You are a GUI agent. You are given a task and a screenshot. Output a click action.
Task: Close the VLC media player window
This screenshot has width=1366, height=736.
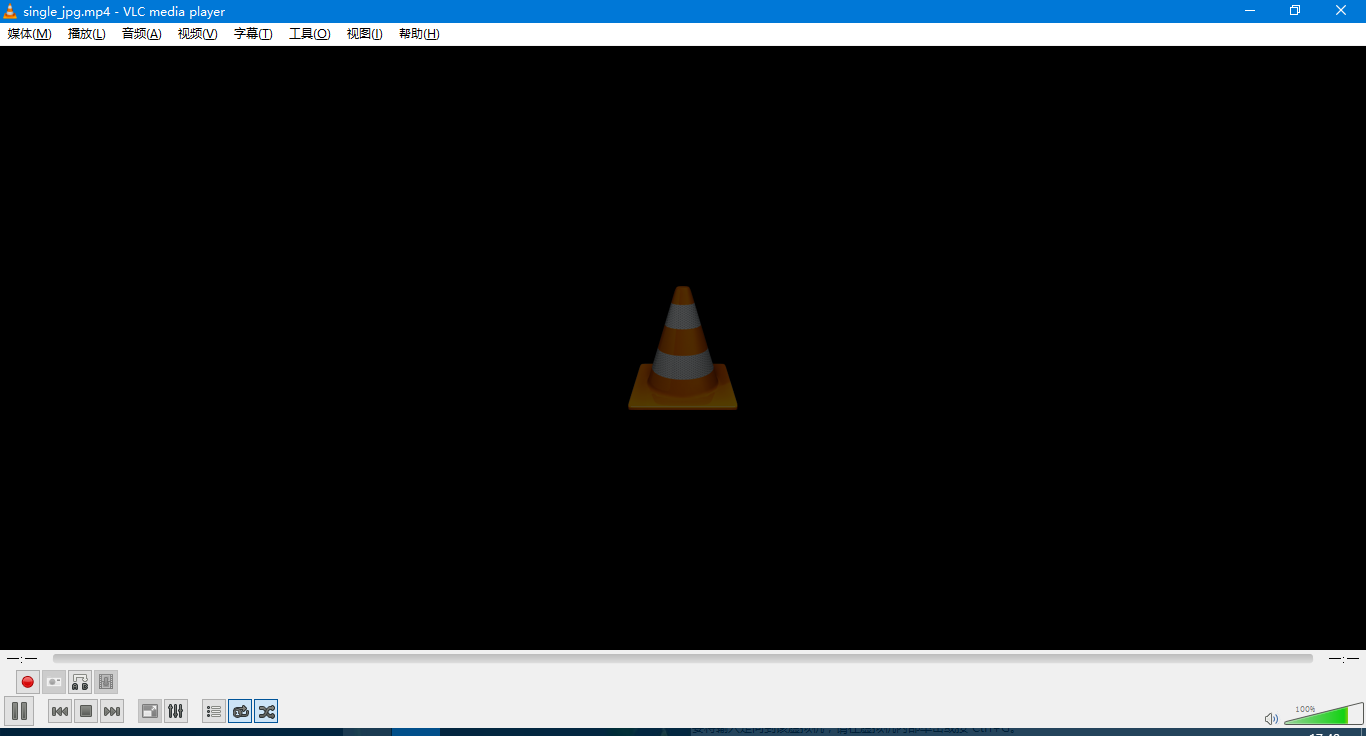[1341, 11]
